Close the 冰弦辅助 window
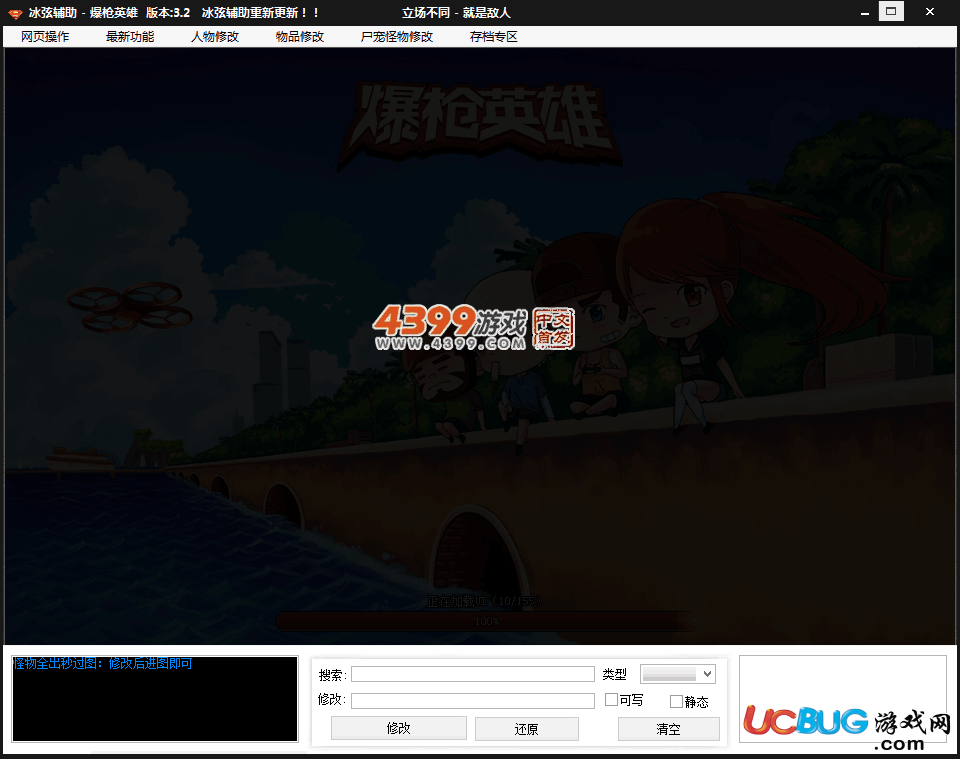 [x=929, y=12]
